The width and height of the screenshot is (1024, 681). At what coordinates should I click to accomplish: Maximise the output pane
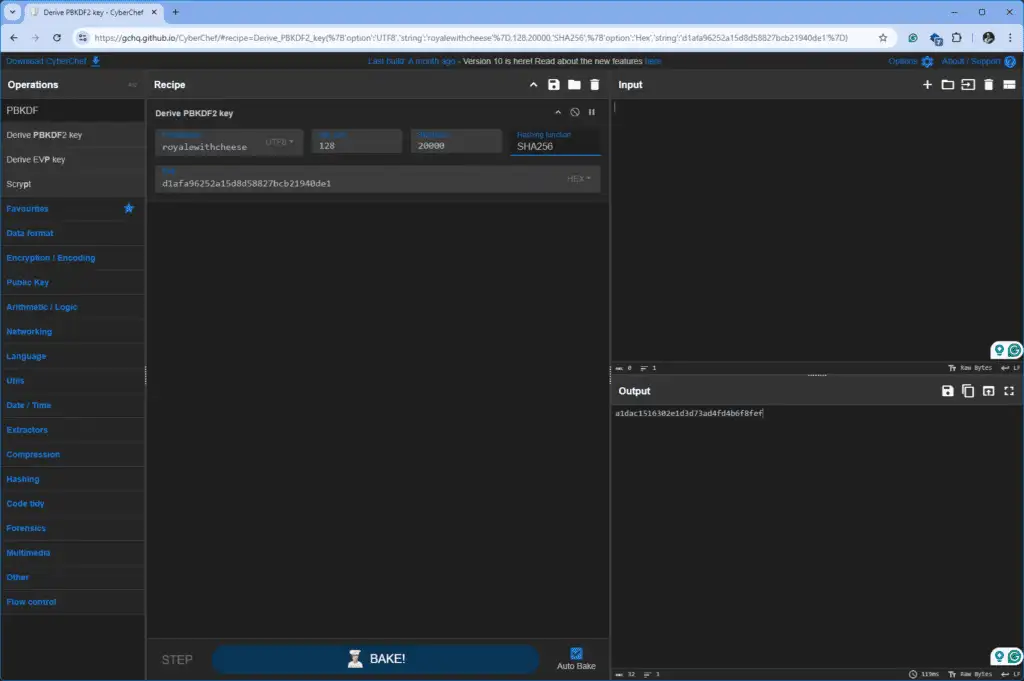(1009, 390)
